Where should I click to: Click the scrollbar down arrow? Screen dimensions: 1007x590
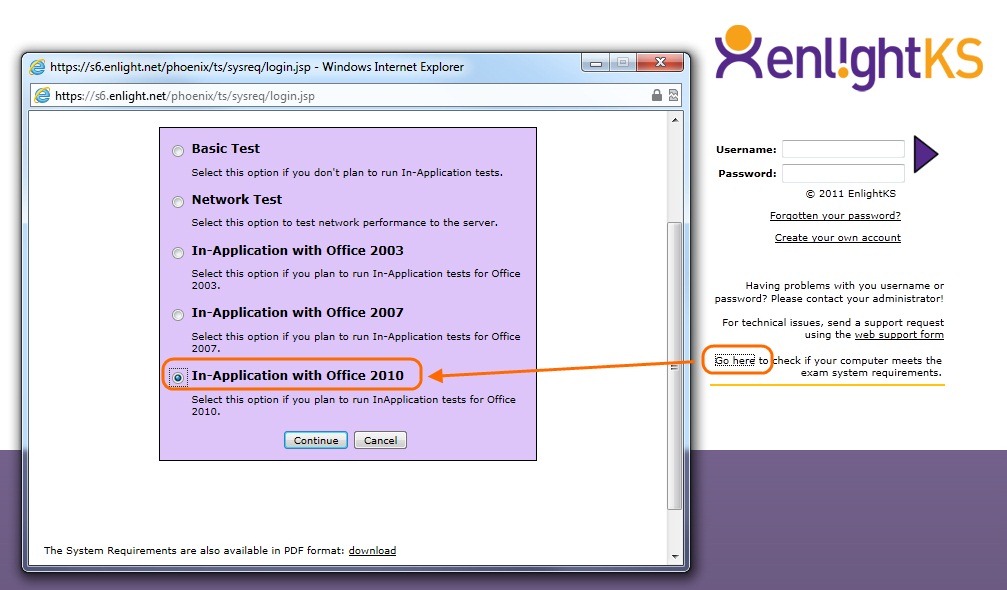[x=675, y=556]
